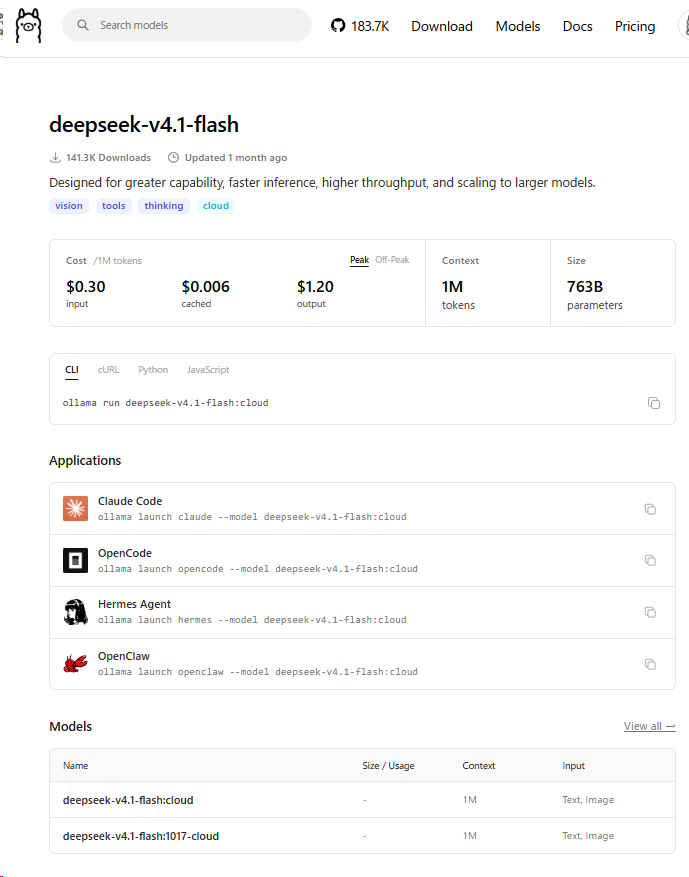Switch to the JavaScript tab

coord(208,370)
